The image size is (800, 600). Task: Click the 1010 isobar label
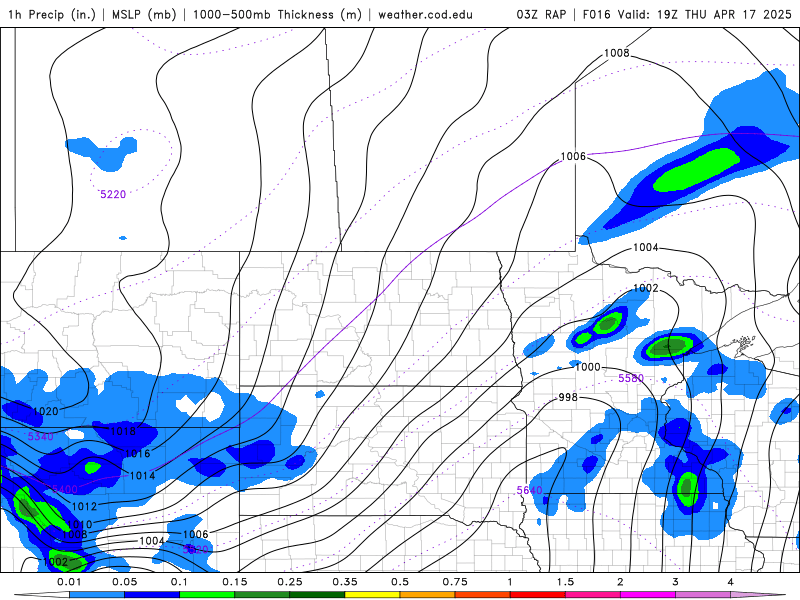tap(80, 524)
